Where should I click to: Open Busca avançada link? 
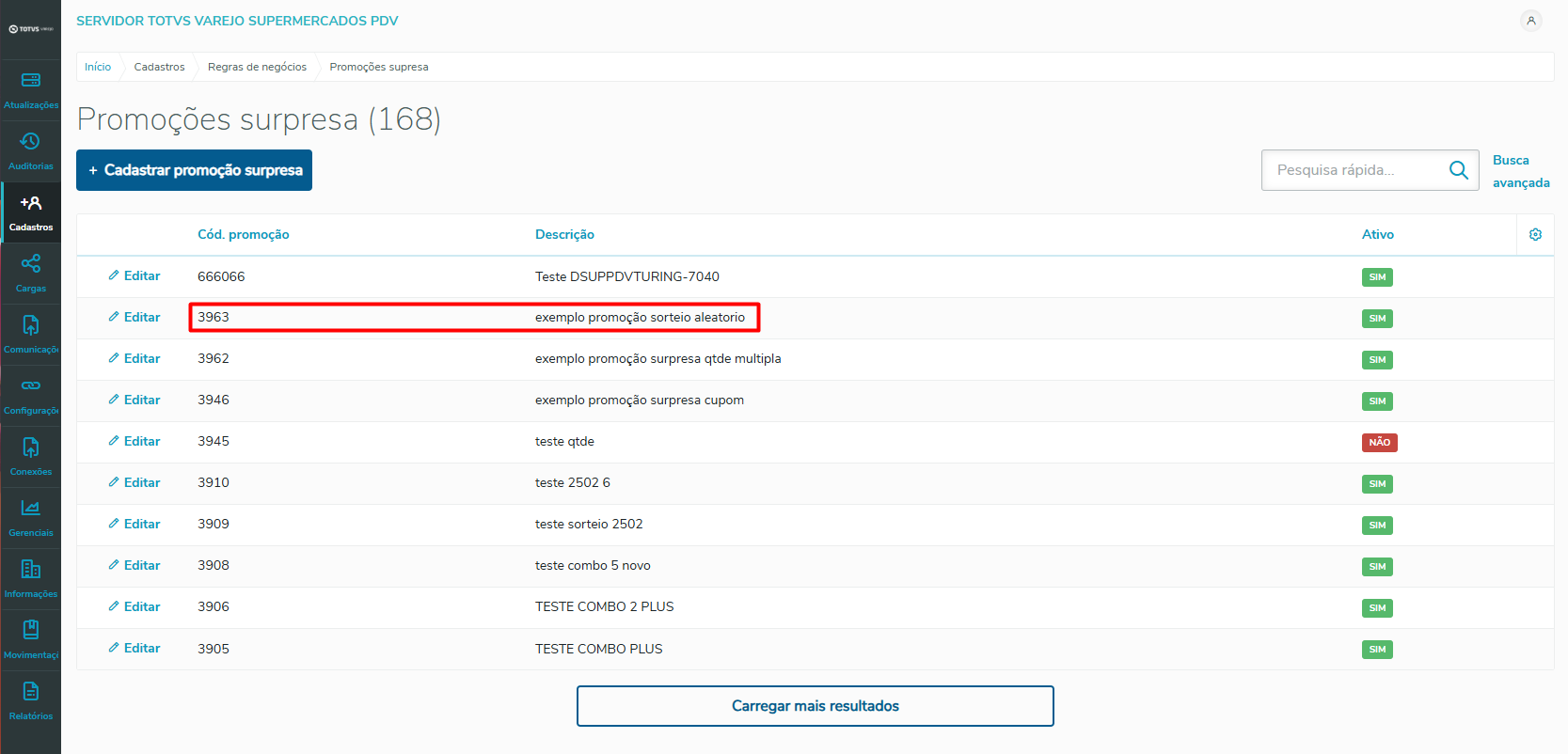pos(1520,171)
